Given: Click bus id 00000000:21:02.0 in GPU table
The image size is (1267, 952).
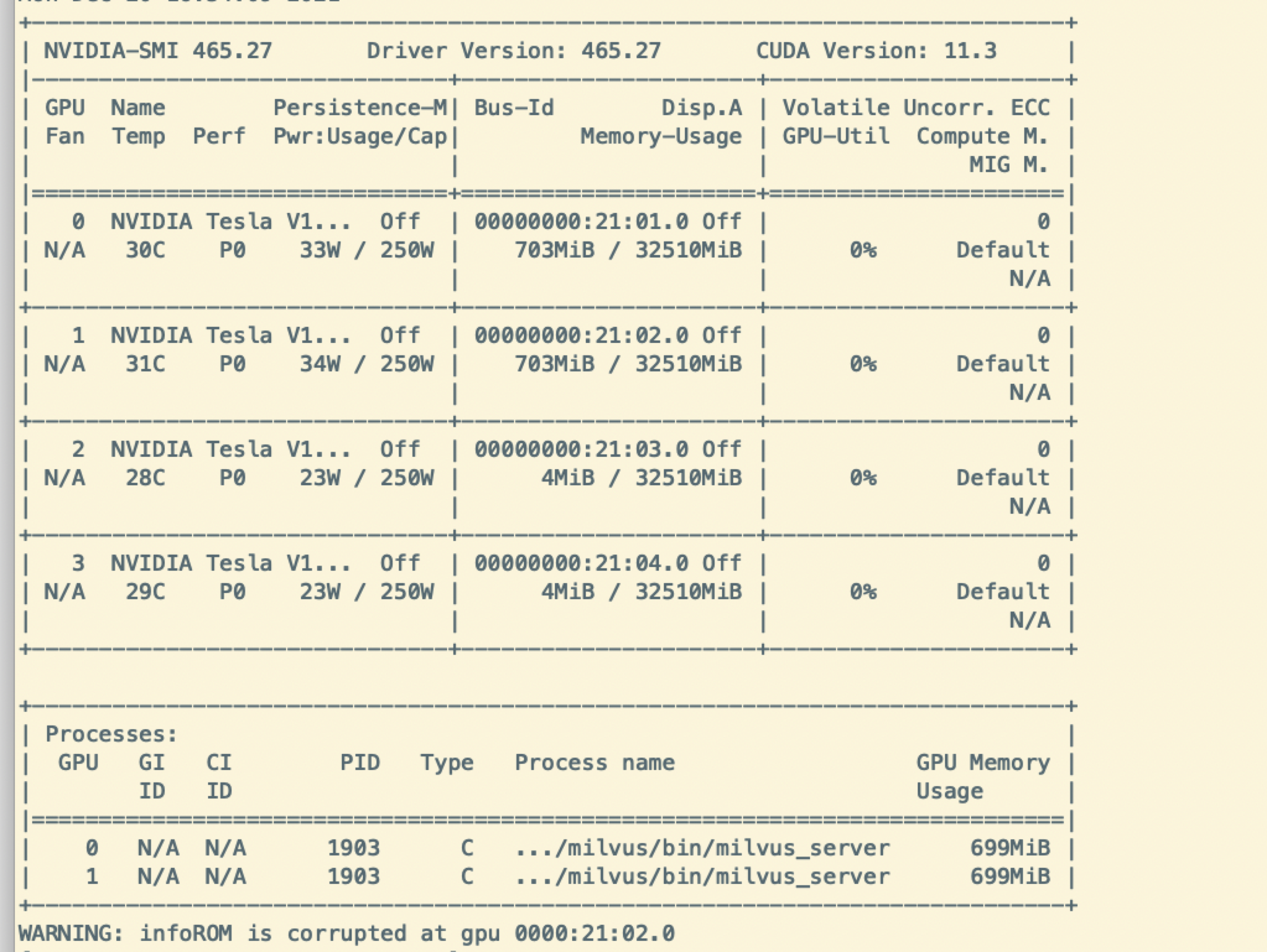Looking at the screenshot, I should (581, 335).
